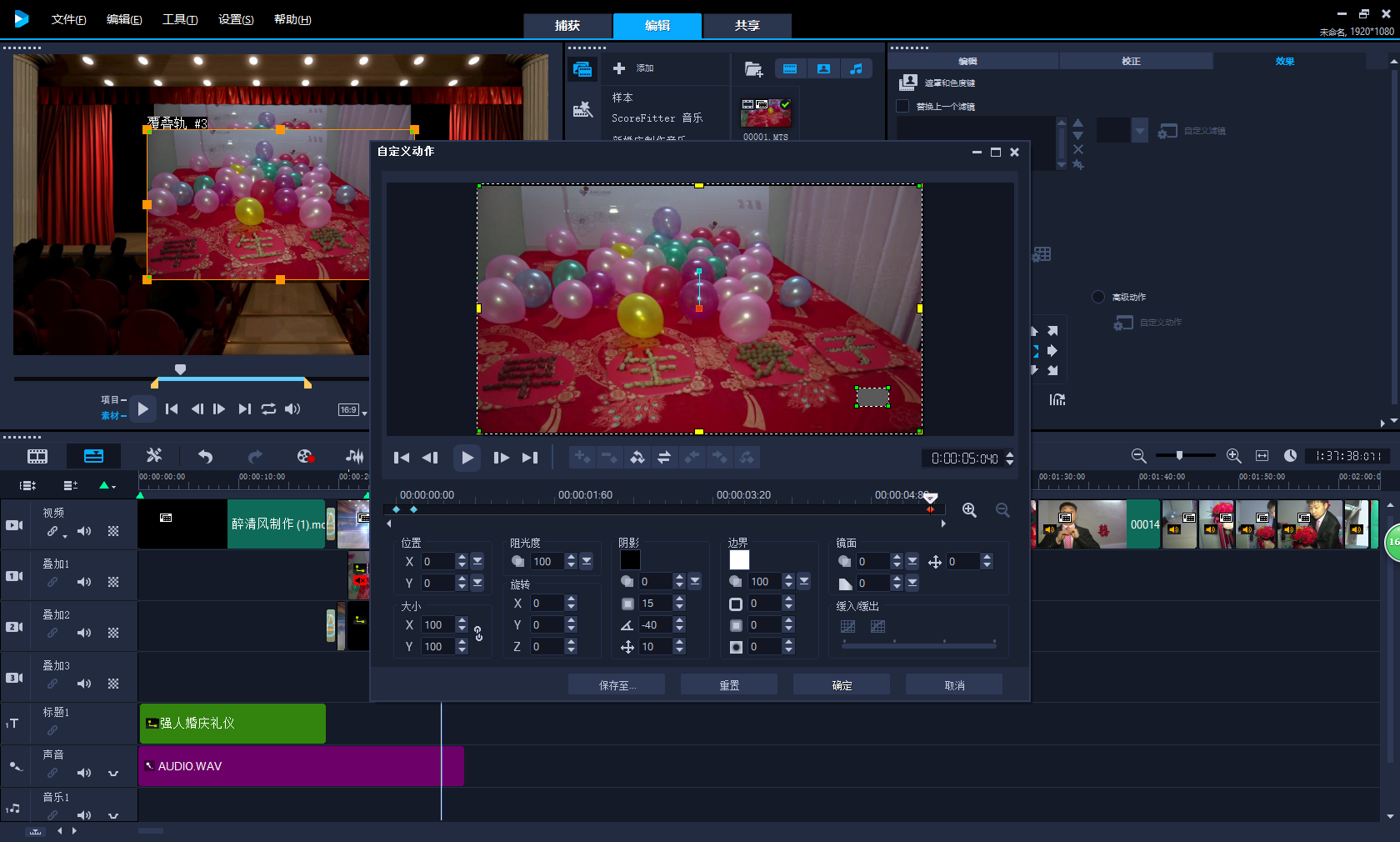Open import media files folder icon

753,69
